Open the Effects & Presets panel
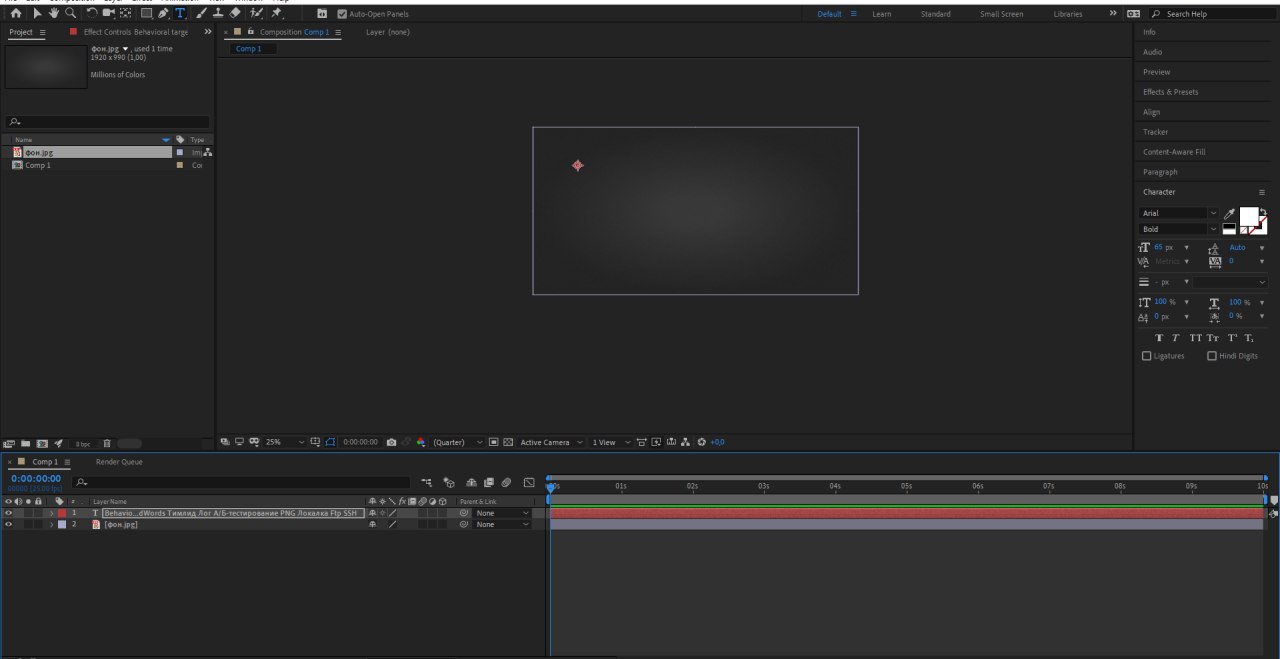The width and height of the screenshot is (1280, 659). coord(1170,92)
